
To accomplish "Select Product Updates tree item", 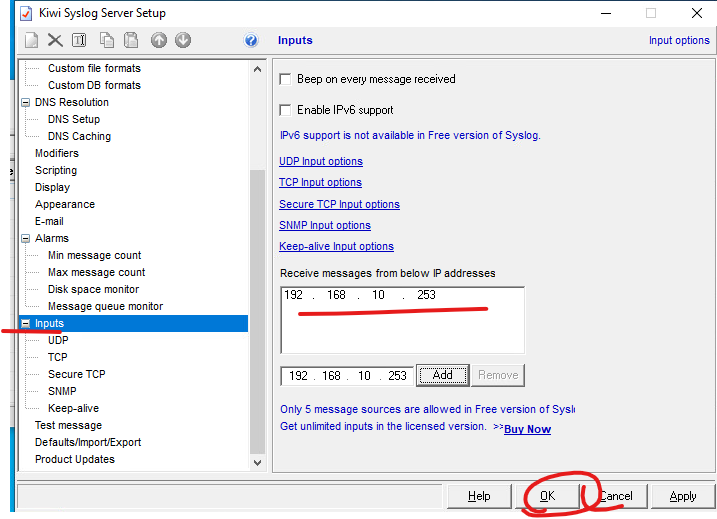I will [75, 459].
